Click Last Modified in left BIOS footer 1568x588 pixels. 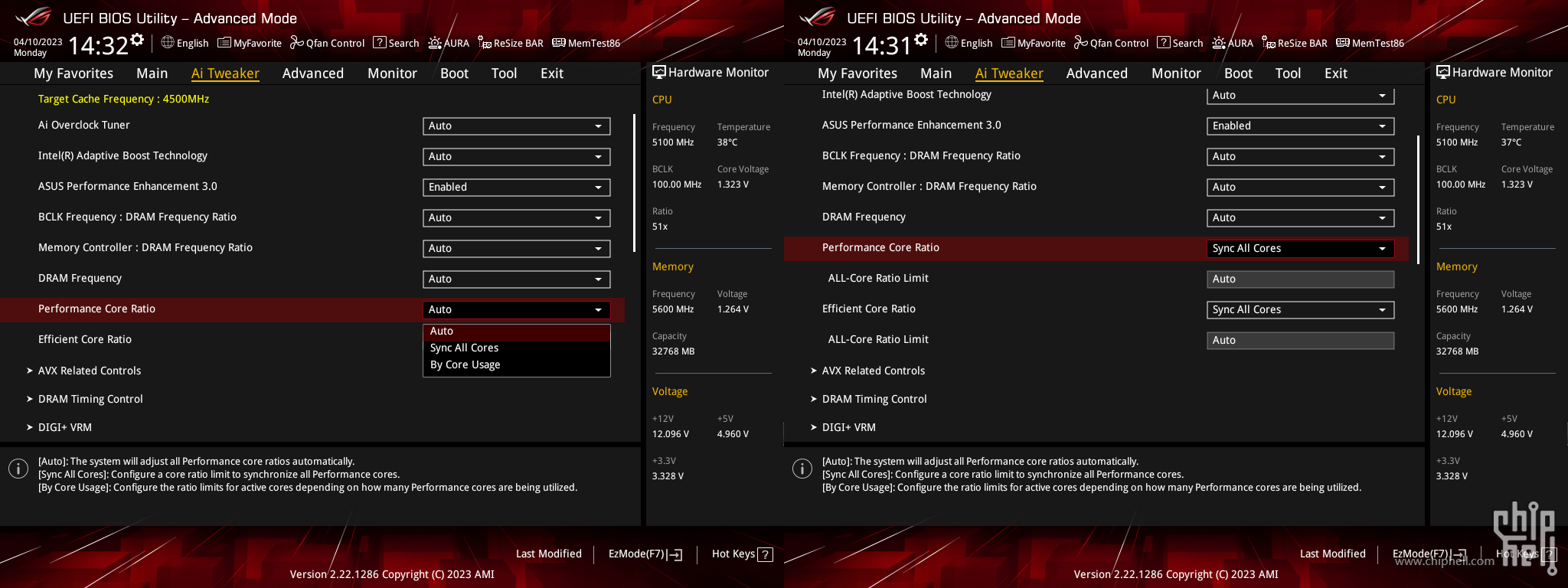pos(549,554)
